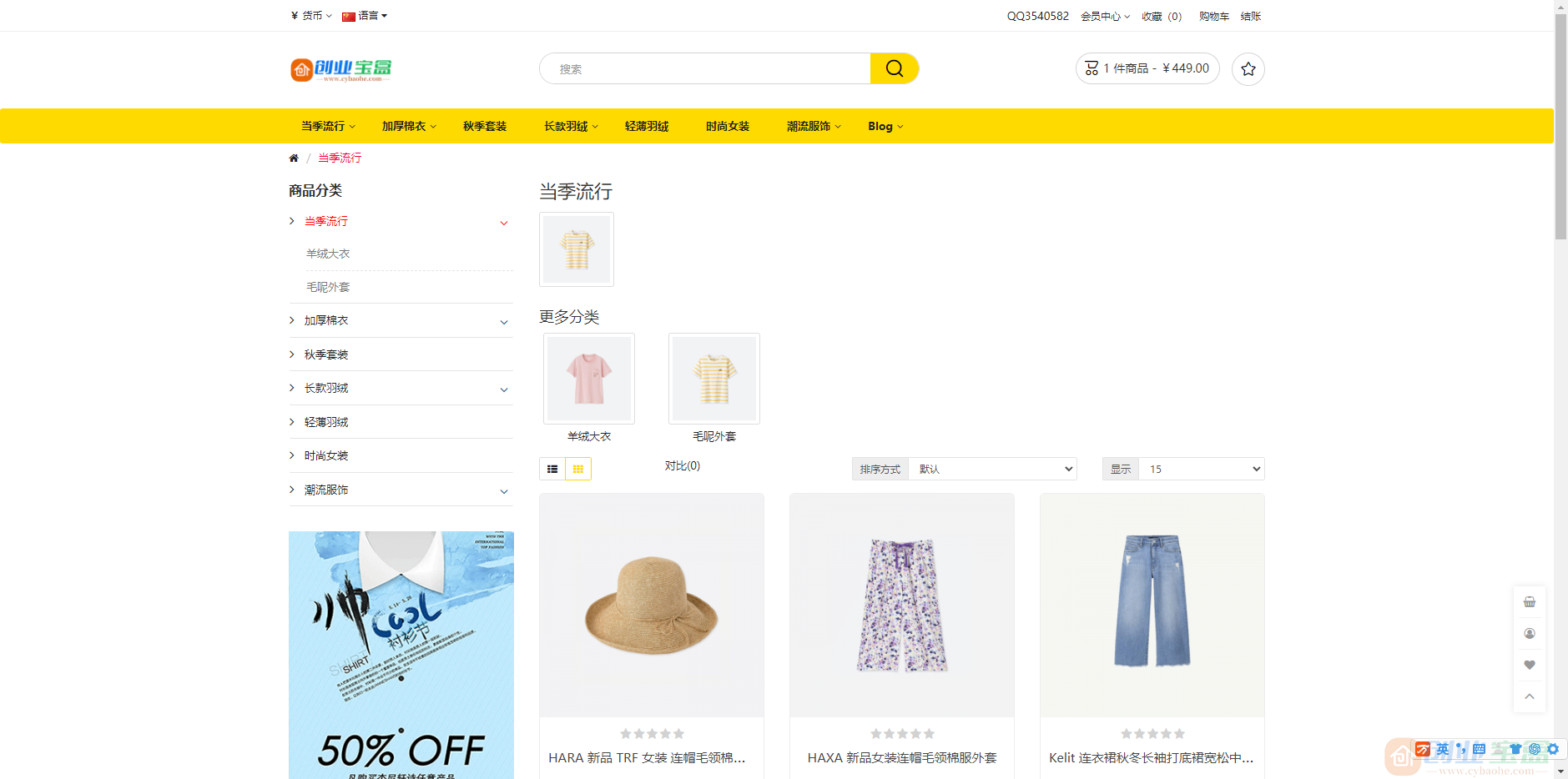Expand the 加厚棉衣 sidebar category chevron

[504, 322]
